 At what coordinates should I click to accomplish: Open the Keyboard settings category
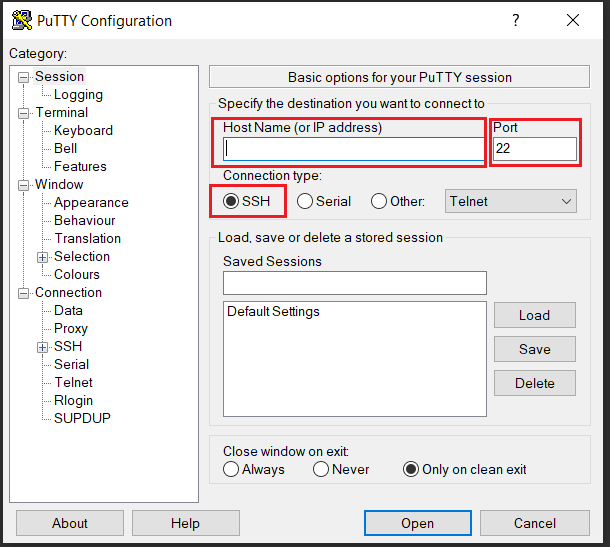click(83, 130)
